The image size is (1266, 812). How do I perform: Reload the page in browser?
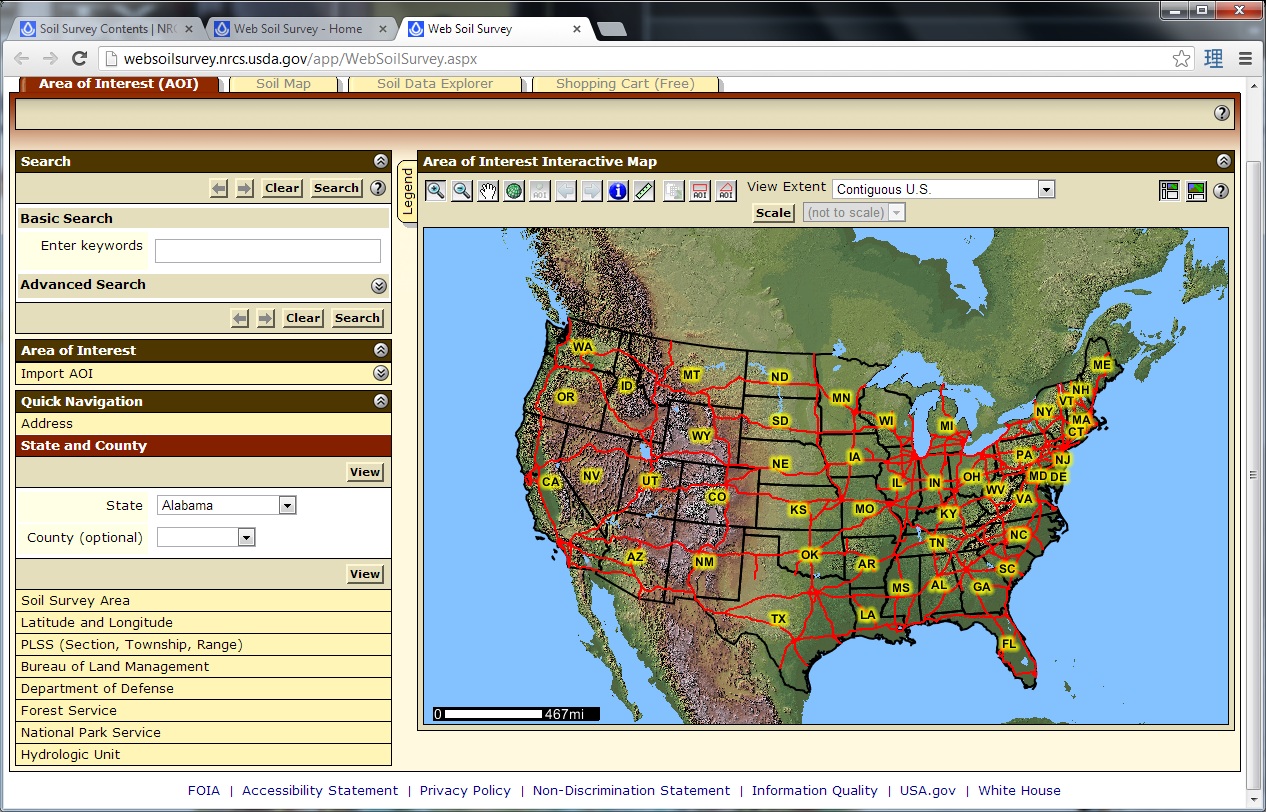[80, 59]
